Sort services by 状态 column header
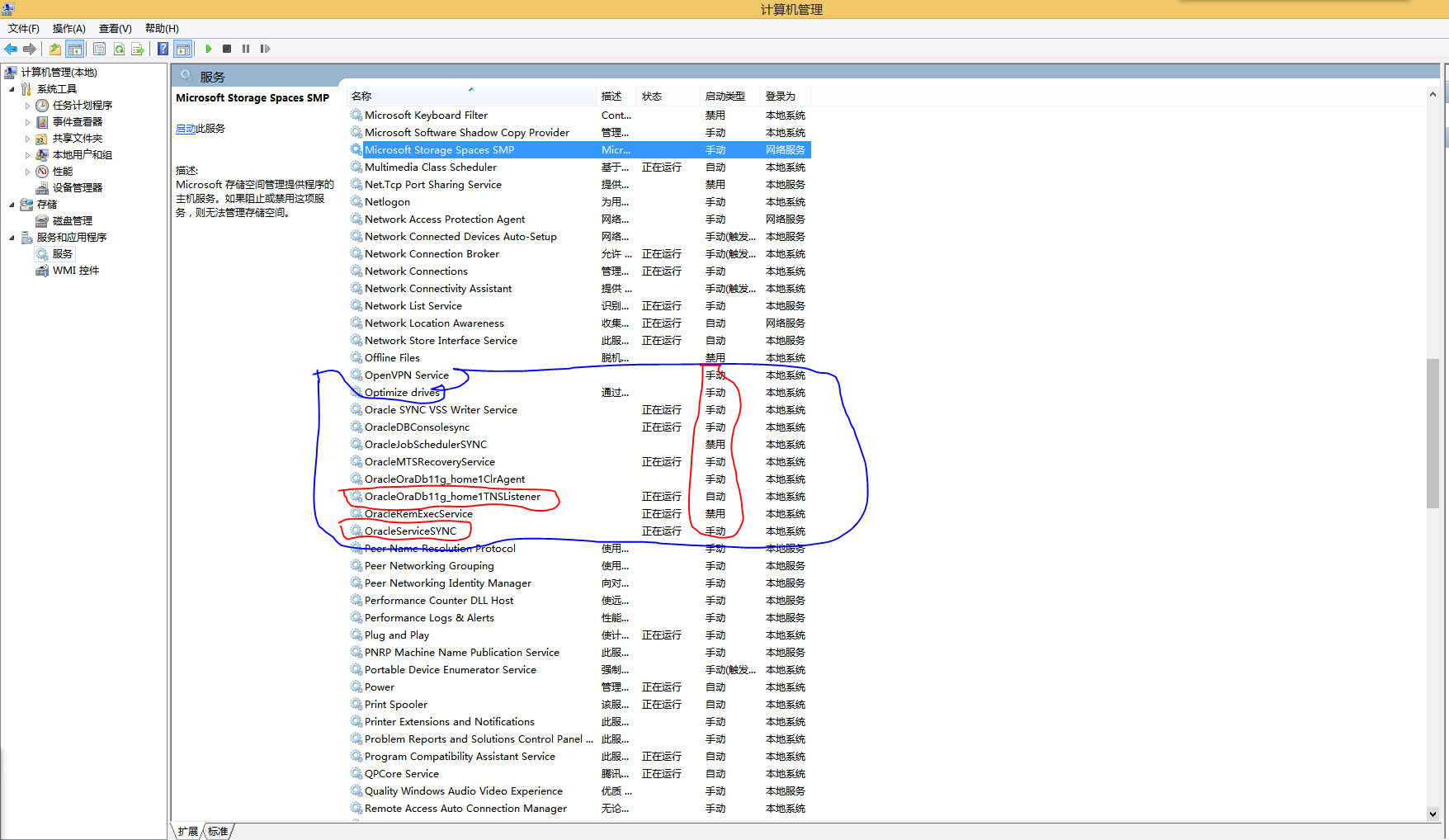The image size is (1449, 840). [x=668, y=97]
